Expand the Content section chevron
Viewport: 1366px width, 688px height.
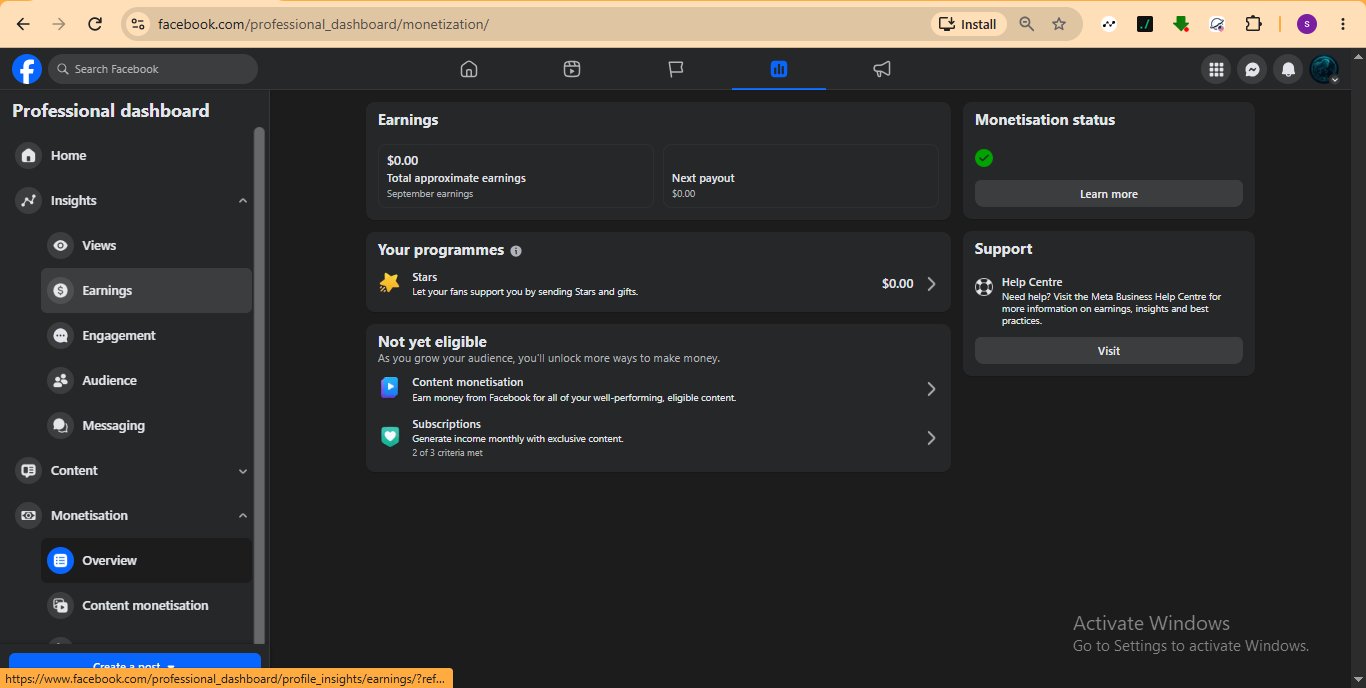[242, 471]
